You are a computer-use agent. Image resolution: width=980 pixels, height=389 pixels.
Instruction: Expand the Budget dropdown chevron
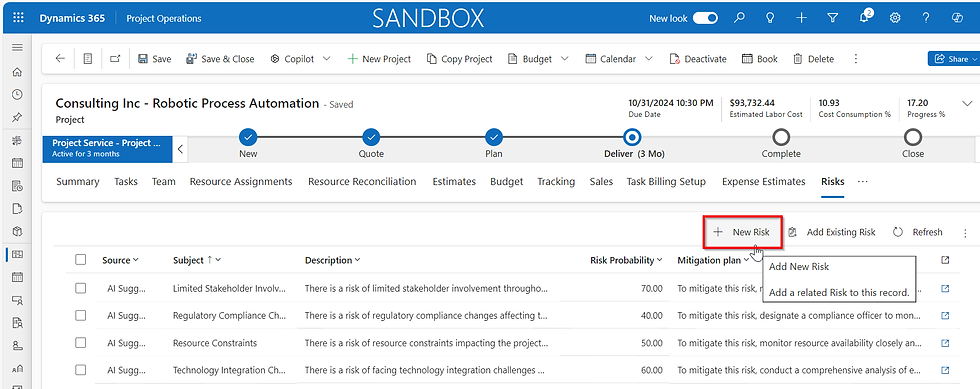[x=564, y=59]
